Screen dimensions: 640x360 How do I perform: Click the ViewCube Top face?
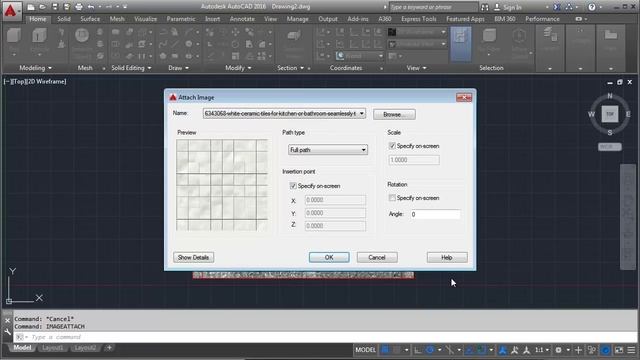(610, 114)
